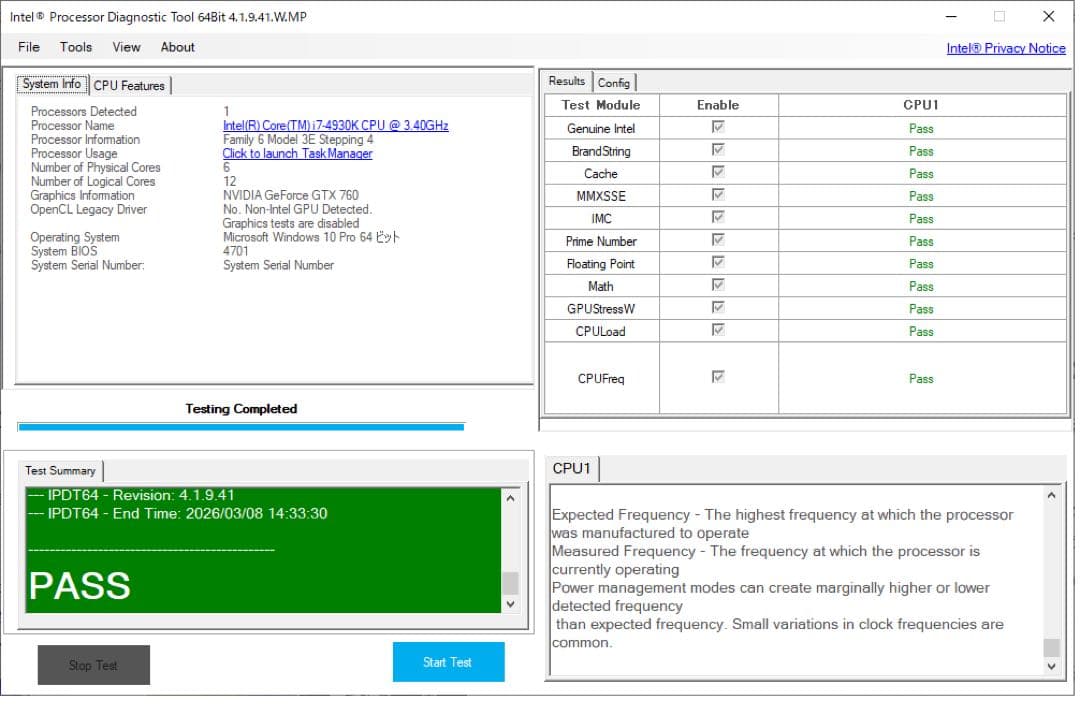
Task: Toggle the CPUFreq enable checkbox
Action: click(x=717, y=377)
